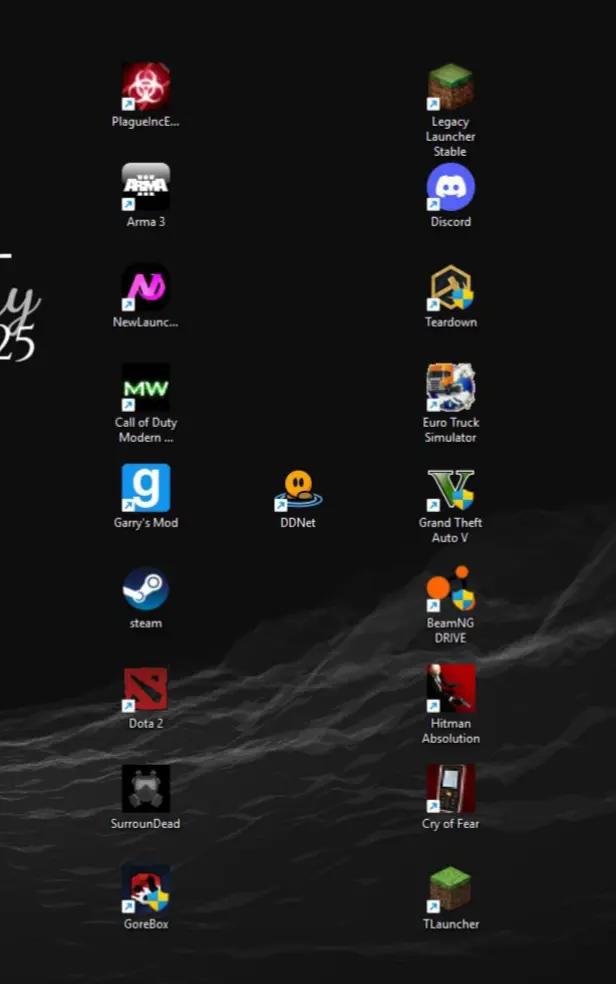Viewport: 616px width, 984px height.
Task: Click the "Euro Truck Simulator" label
Action: (x=450, y=430)
